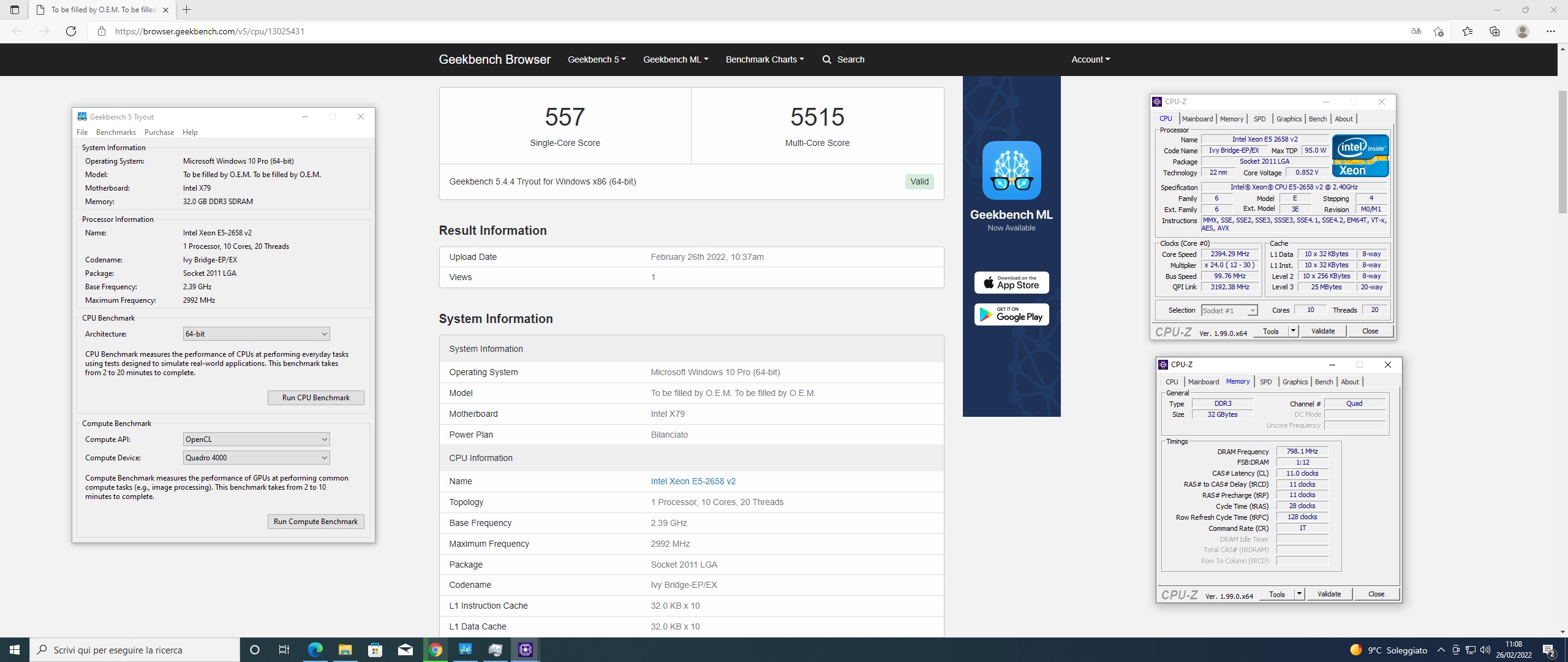Show hidden system tray icons
The height and width of the screenshot is (662, 1568).
coord(1441,650)
